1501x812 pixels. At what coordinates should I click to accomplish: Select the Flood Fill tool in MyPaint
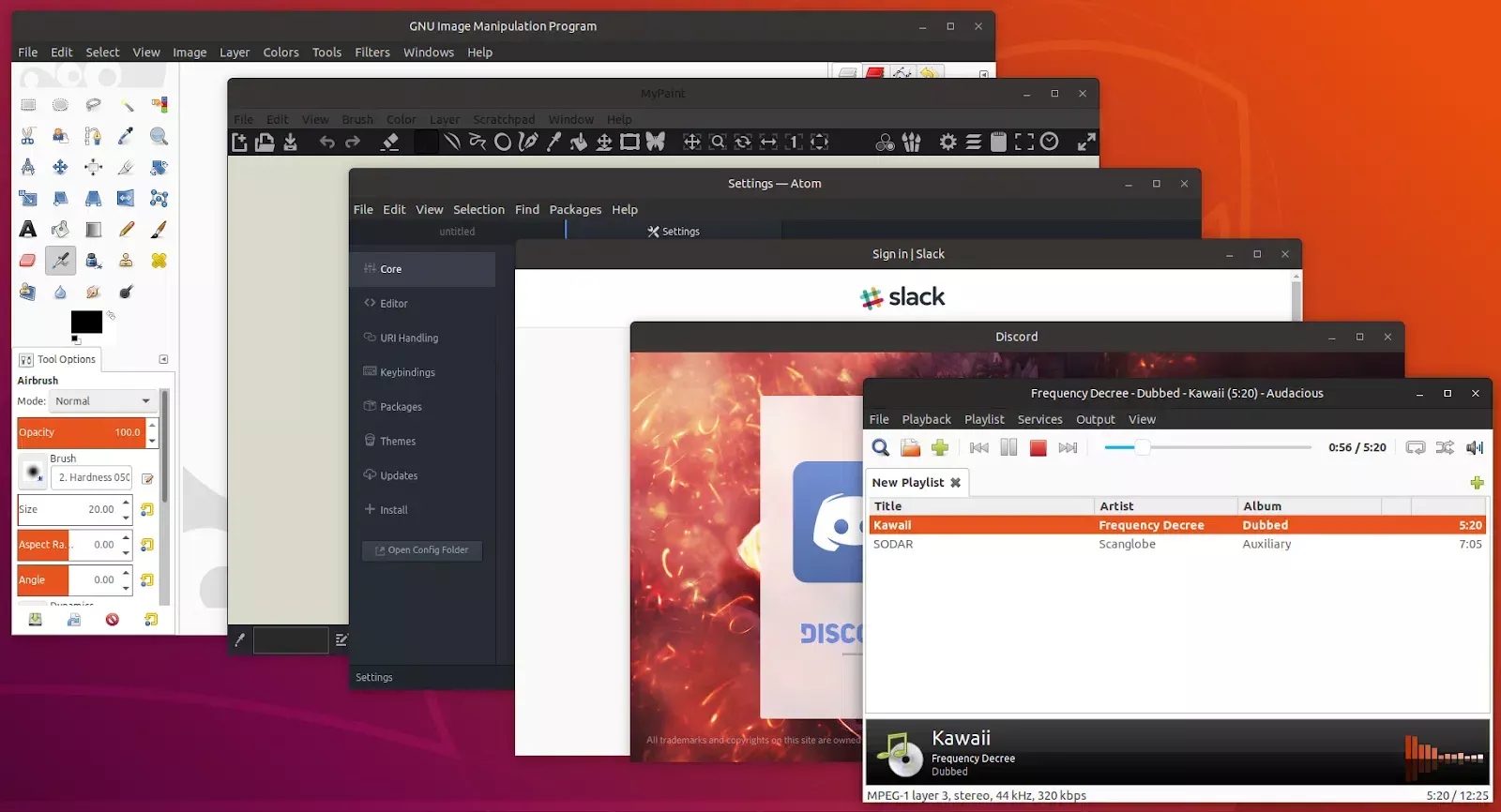tap(579, 142)
